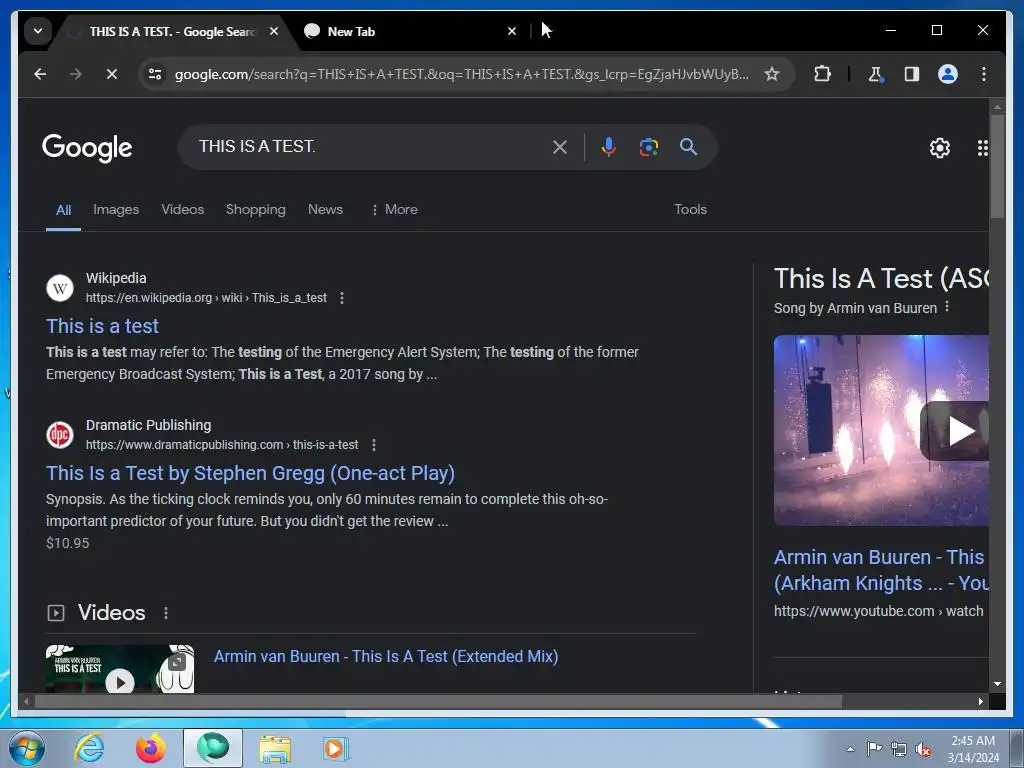Open the "This is a test" Wikipedia link
Image resolution: width=1024 pixels, height=768 pixels.
pyautogui.click(x=103, y=326)
